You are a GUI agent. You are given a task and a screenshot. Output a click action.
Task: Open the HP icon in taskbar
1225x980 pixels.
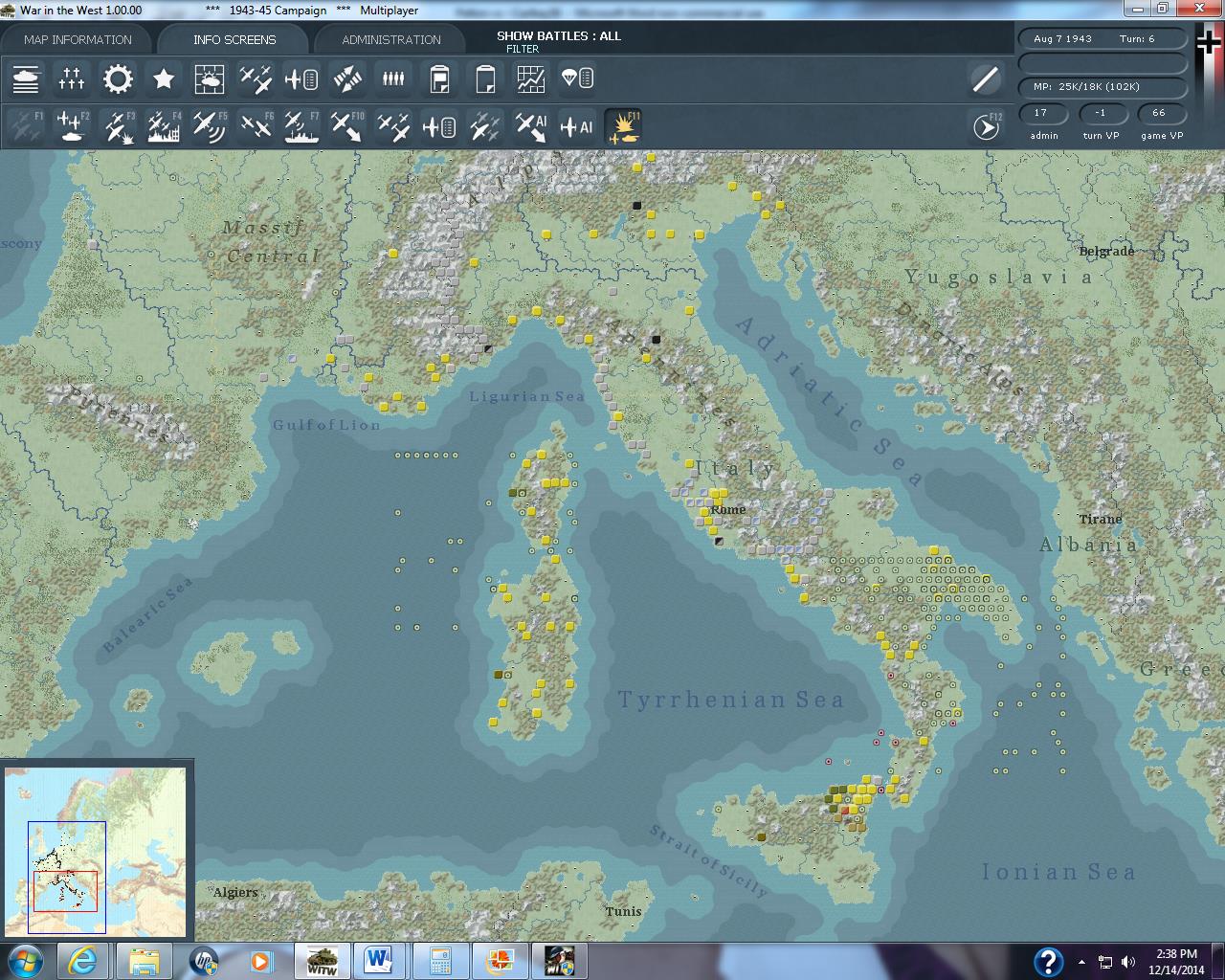(x=203, y=961)
